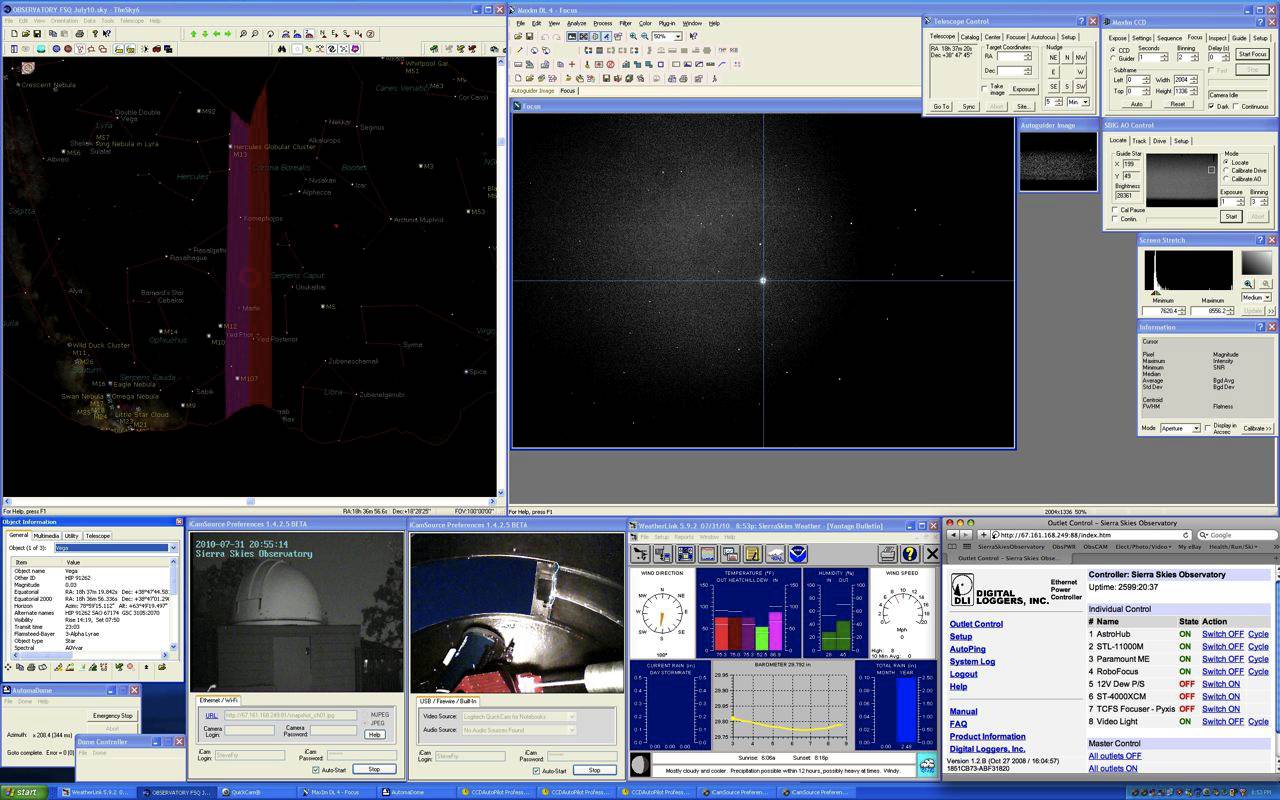Check the Take image box in Telescope Control

coord(984,87)
